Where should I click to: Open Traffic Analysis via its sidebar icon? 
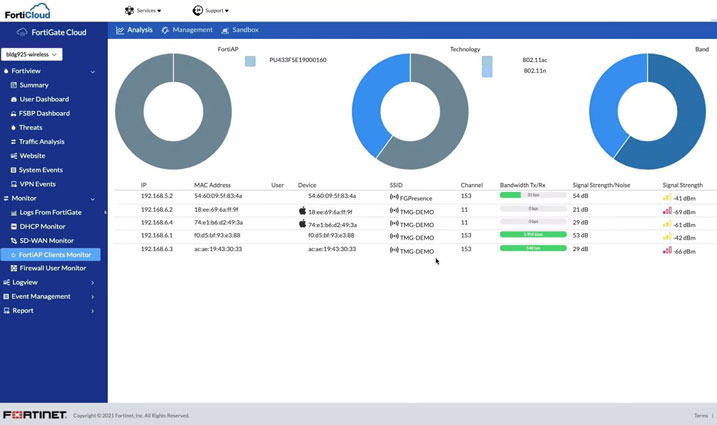[13, 142]
